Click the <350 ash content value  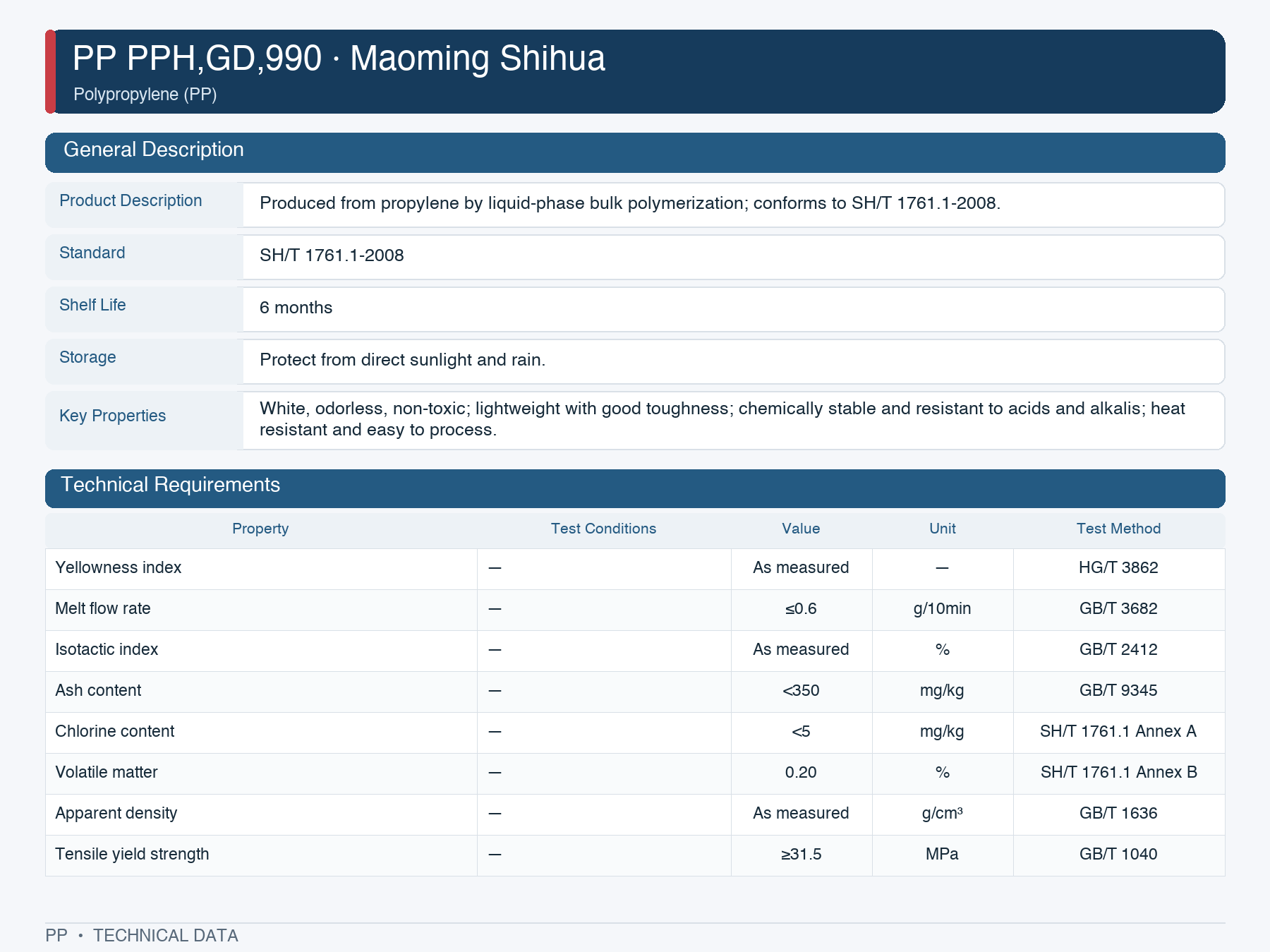[x=801, y=691]
